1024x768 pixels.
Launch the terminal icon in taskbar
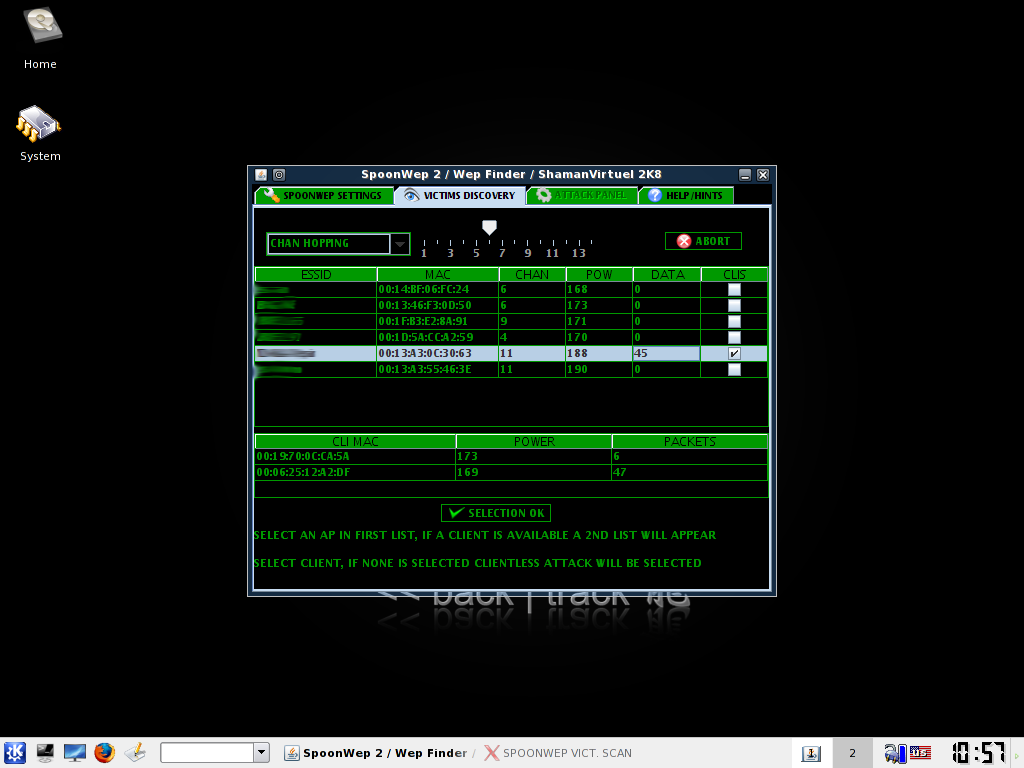[45, 753]
